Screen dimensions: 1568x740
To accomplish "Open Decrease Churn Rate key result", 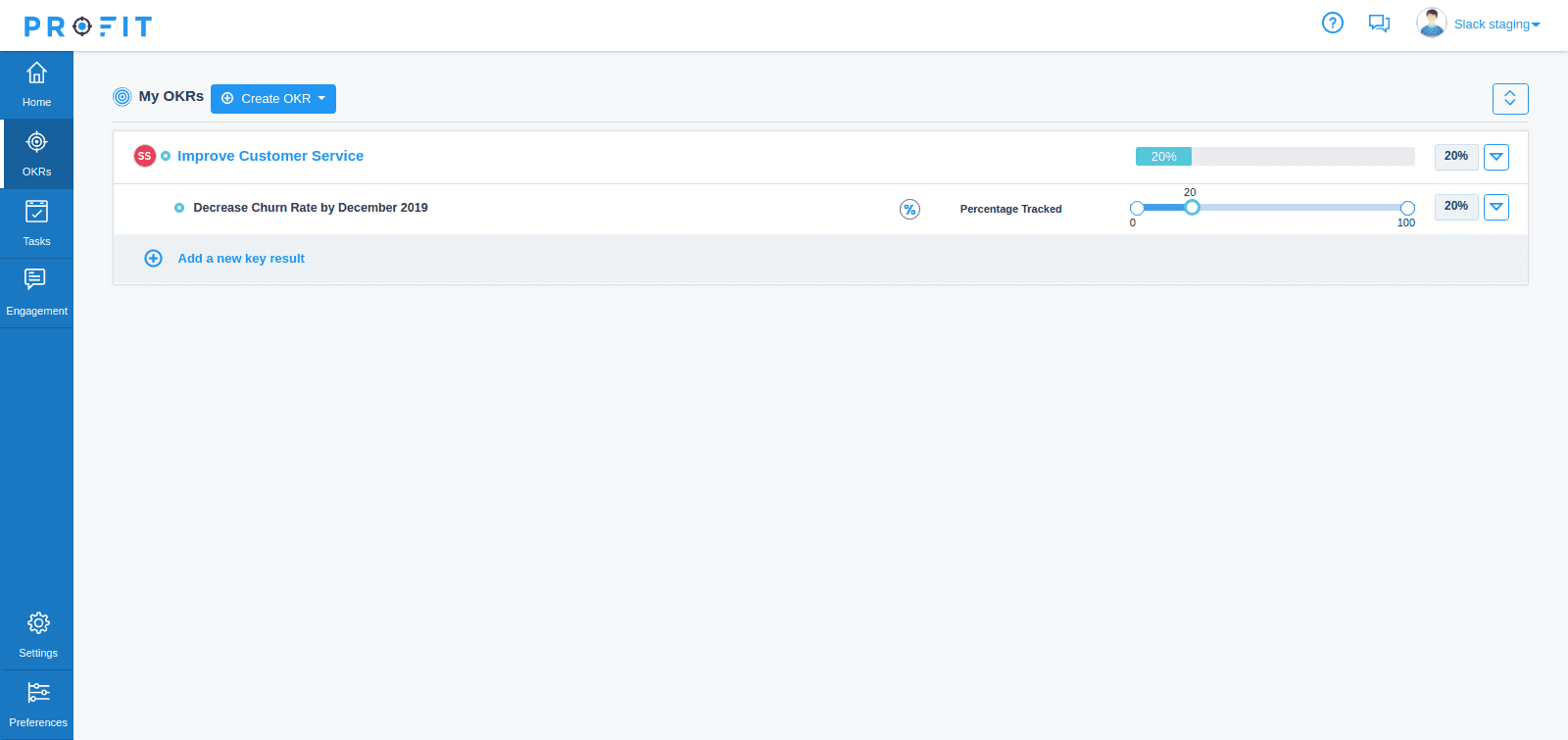I will (x=311, y=208).
